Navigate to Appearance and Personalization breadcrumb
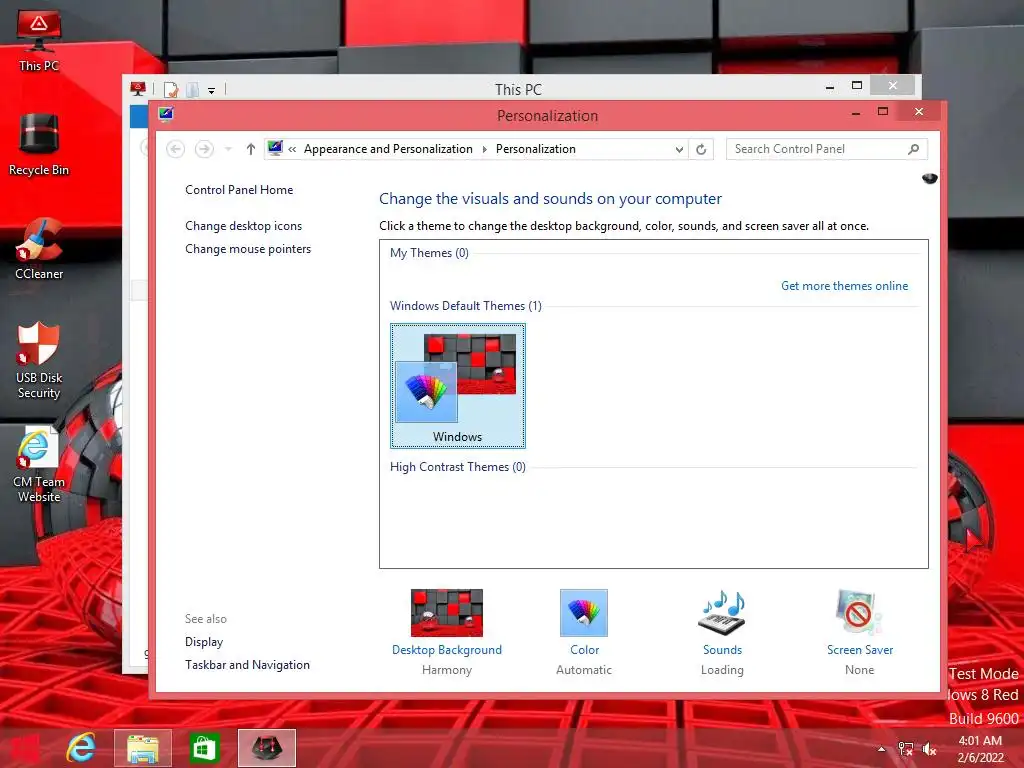Screen dimensions: 1024x768 point(388,149)
